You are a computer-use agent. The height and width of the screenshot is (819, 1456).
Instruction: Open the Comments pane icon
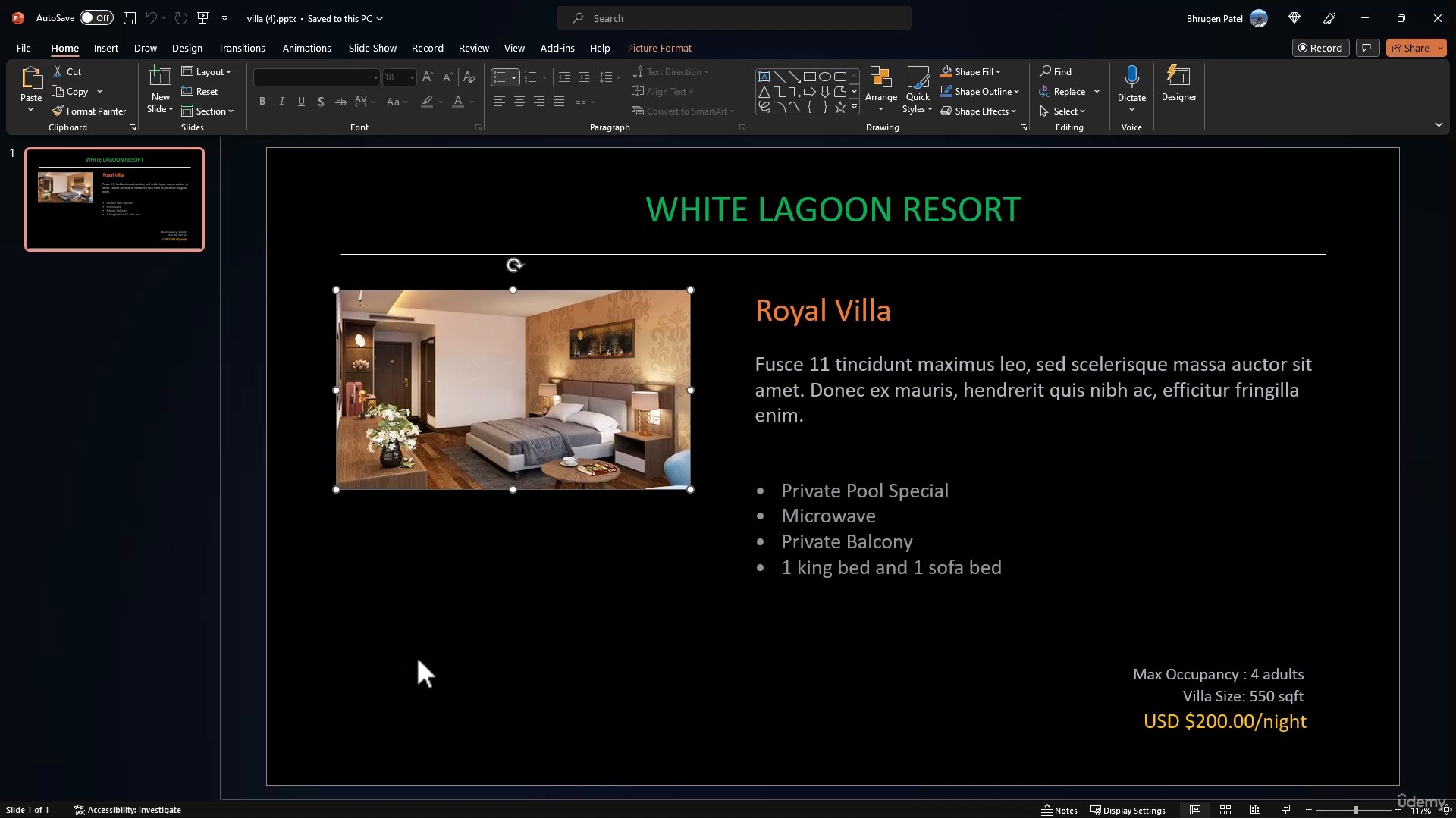pyautogui.click(x=1367, y=48)
